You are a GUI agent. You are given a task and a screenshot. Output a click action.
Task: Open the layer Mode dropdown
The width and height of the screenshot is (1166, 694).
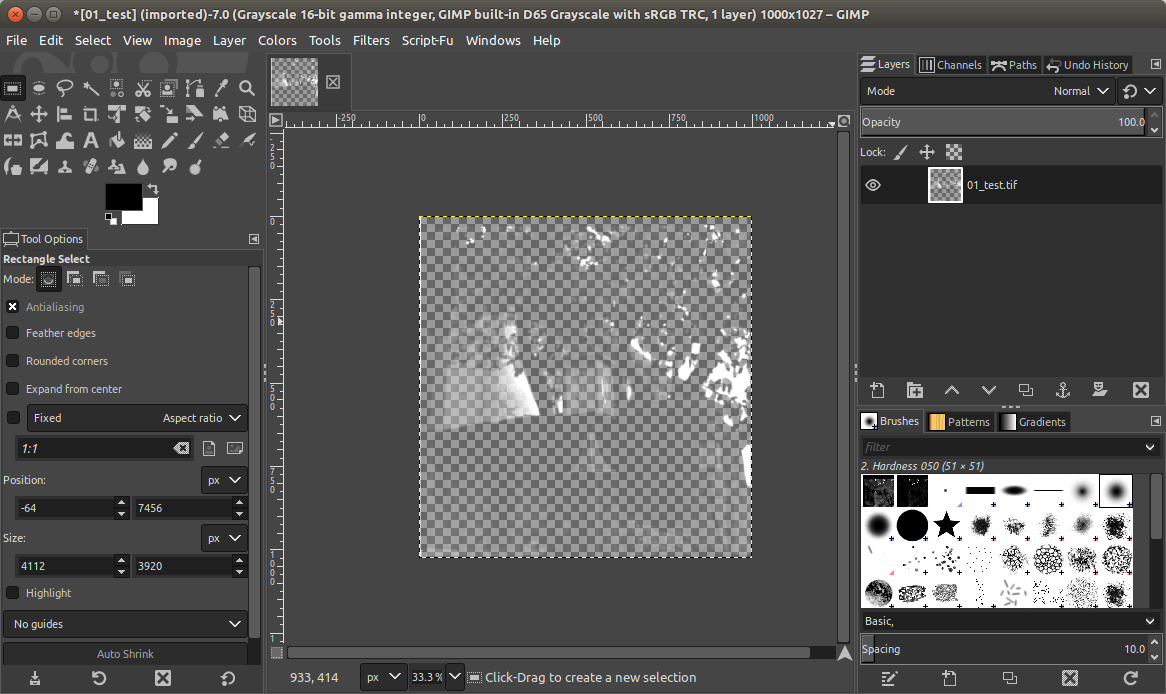click(987, 91)
